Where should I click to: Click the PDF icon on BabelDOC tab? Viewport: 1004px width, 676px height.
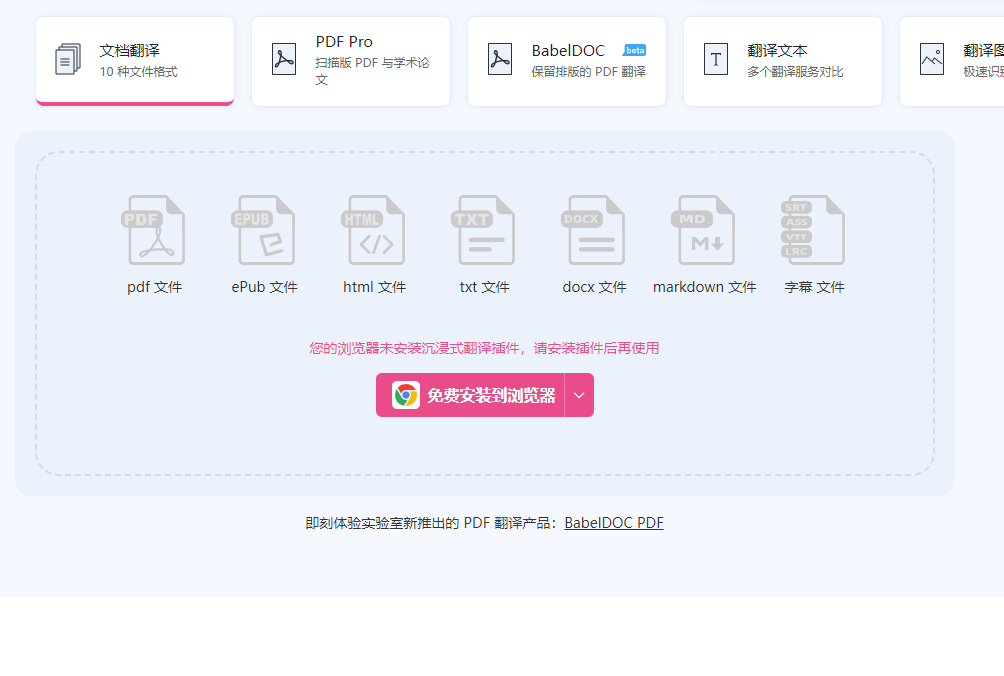click(x=499, y=60)
